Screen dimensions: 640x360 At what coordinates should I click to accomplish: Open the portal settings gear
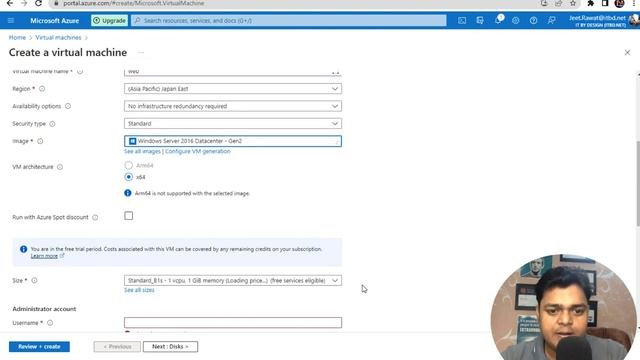(516, 20)
